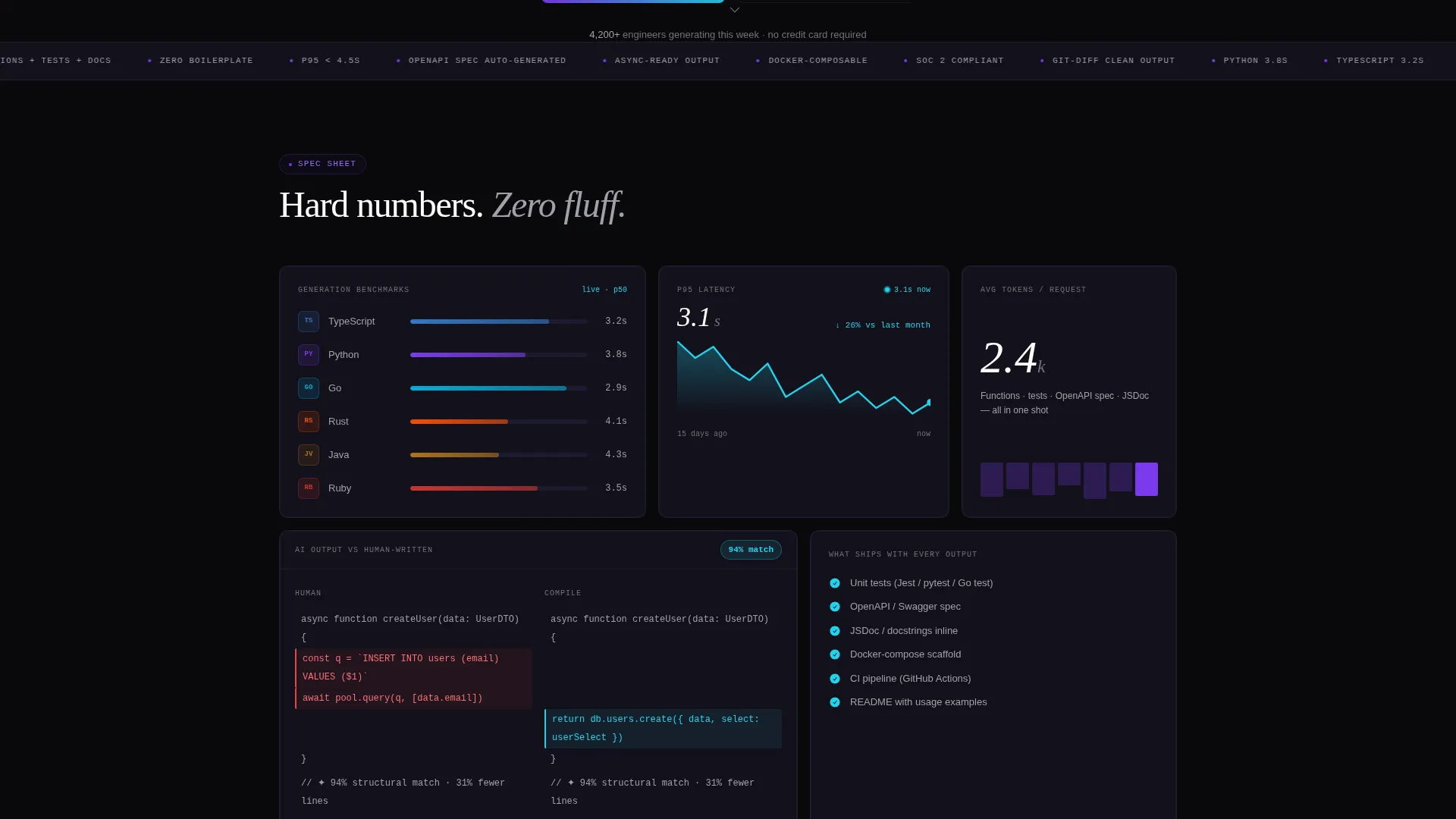Image resolution: width=1456 pixels, height=819 pixels.
Task: Click the RS Rust language badge
Action: pyautogui.click(x=309, y=422)
